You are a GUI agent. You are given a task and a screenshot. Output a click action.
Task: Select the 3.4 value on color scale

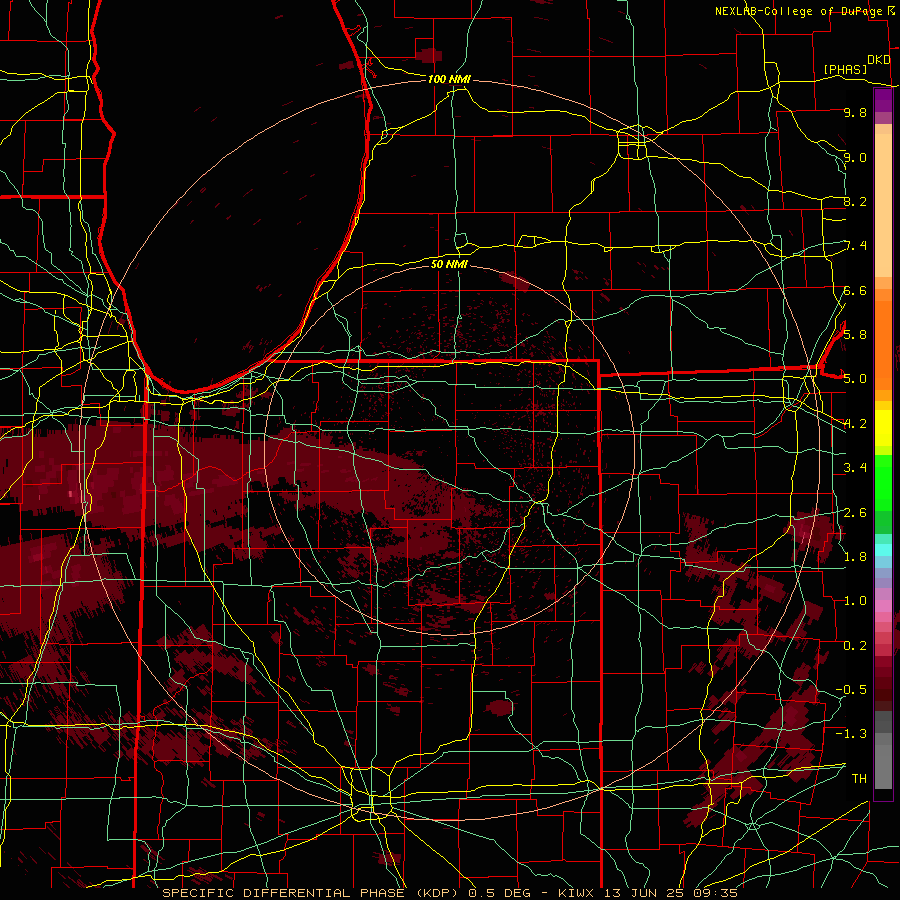coord(855,468)
